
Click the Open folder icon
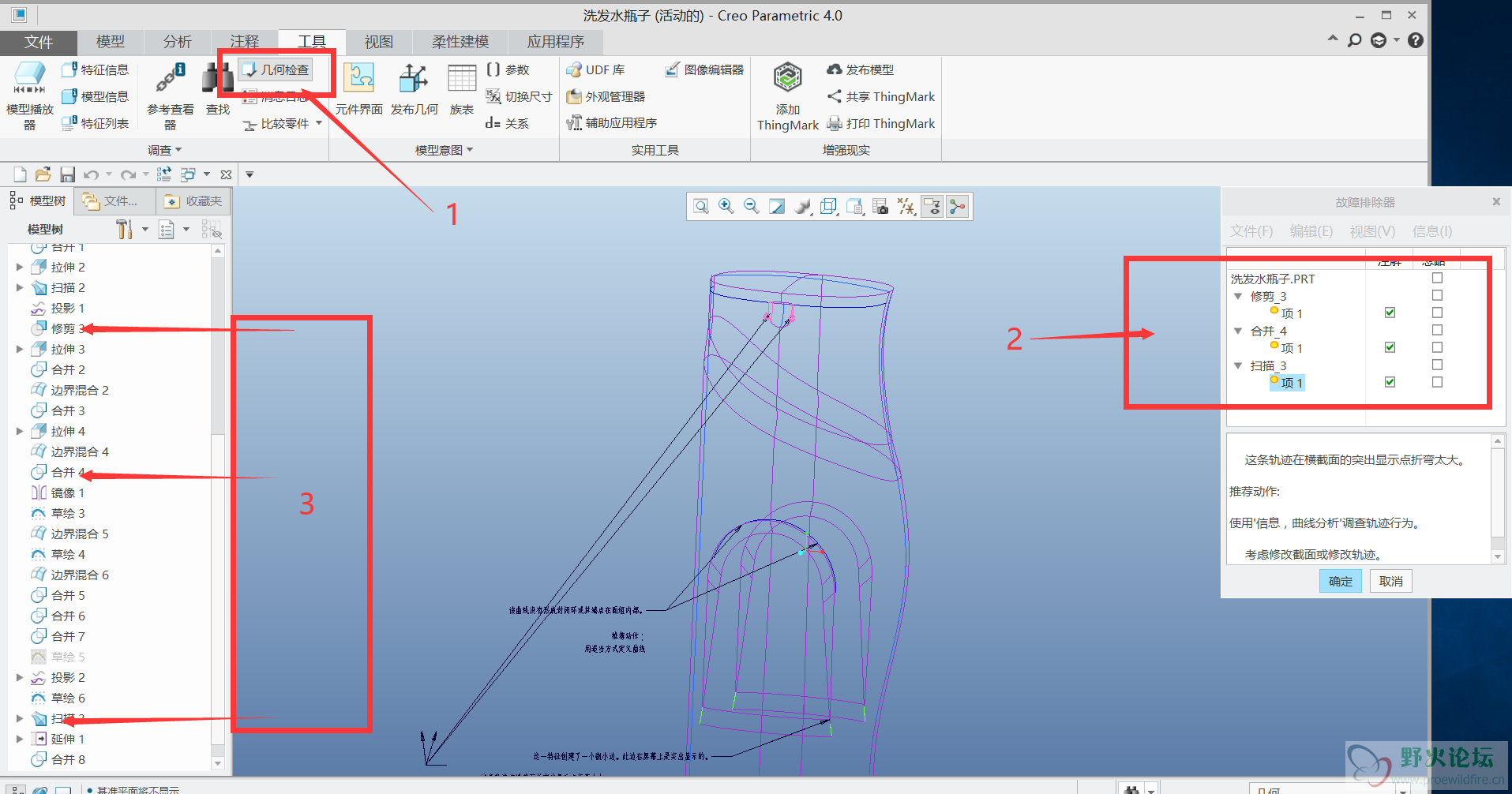43,174
